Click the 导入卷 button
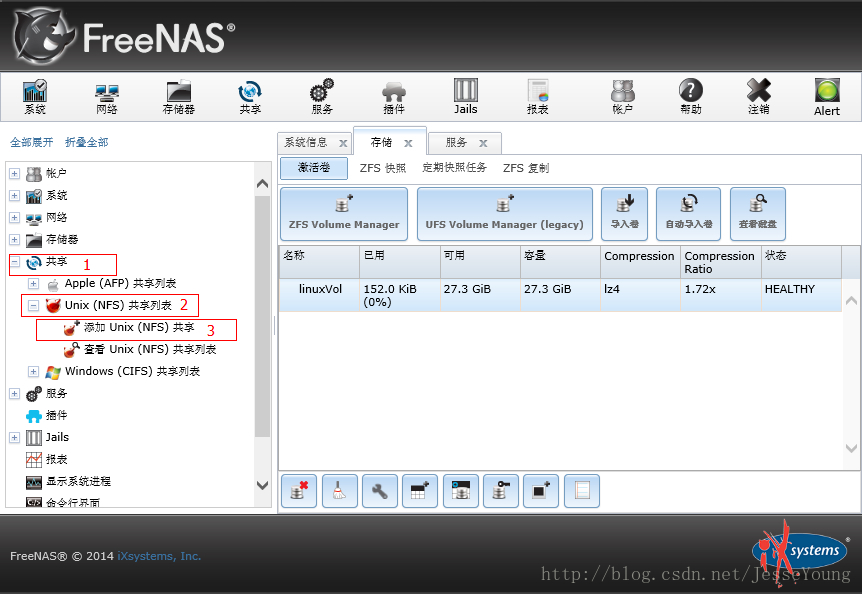862x594 pixels. click(x=625, y=214)
